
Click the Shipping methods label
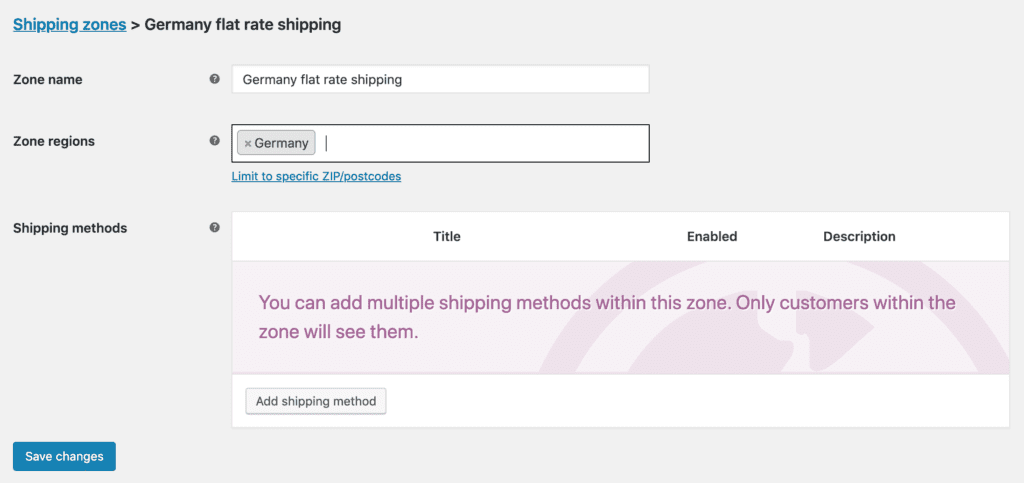70,228
